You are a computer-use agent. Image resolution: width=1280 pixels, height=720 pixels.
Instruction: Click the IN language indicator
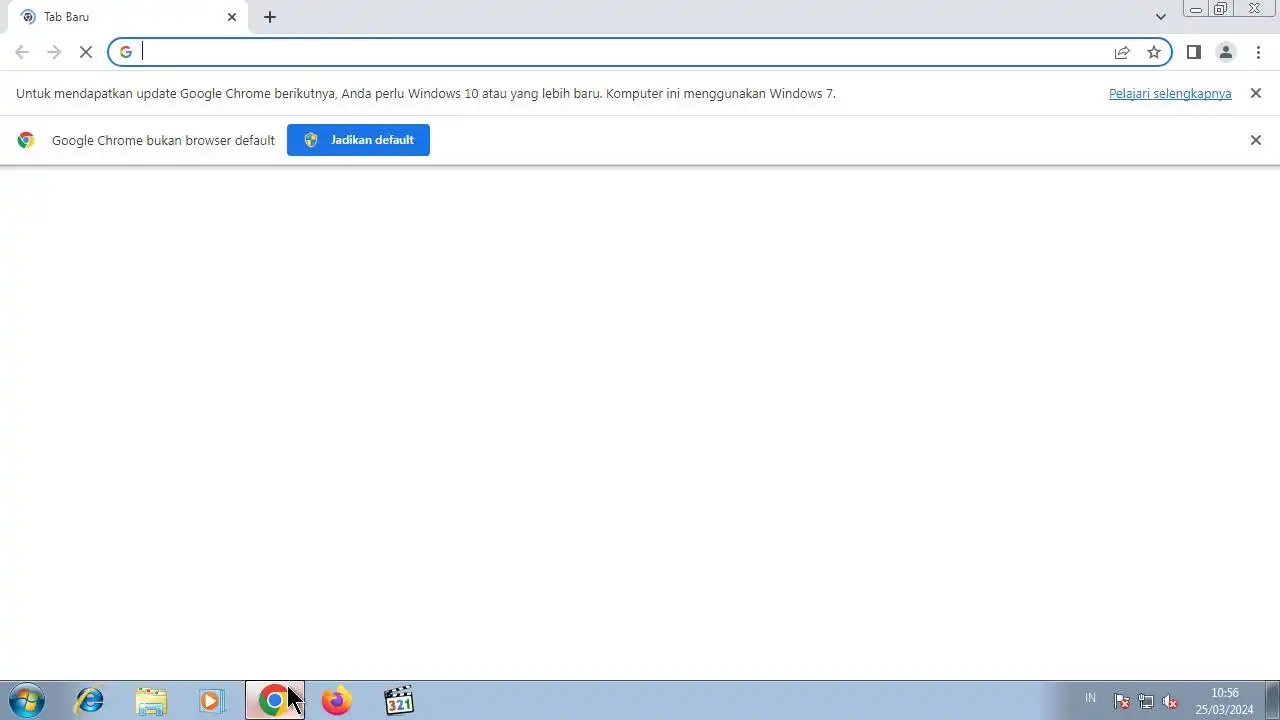pos(1090,698)
